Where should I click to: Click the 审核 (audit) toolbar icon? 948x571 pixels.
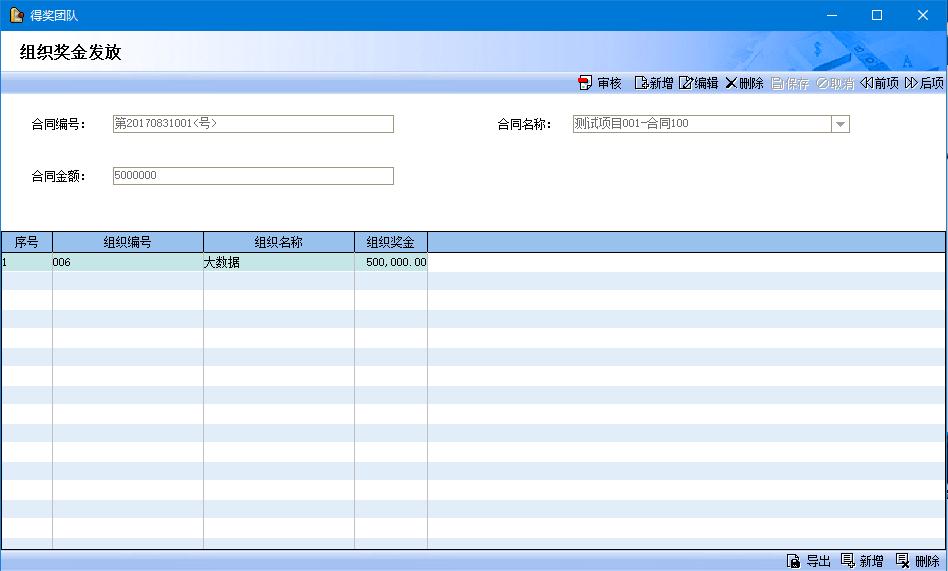click(x=585, y=83)
